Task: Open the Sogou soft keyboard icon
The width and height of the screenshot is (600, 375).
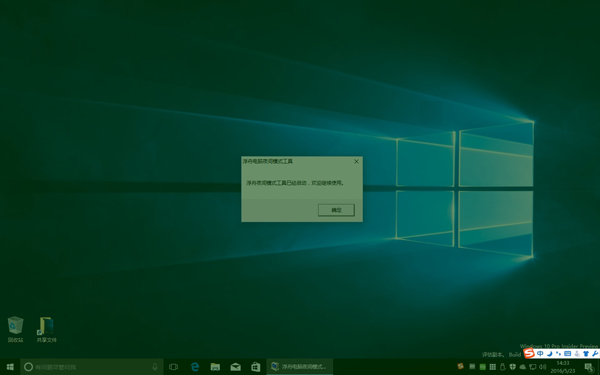Action: tap(567, 354)
